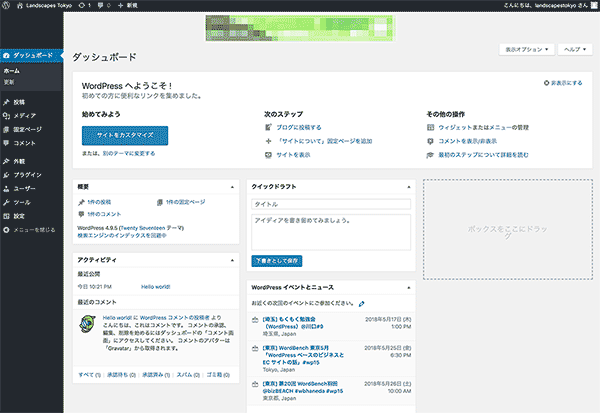
Task: Click the widgets icon beside ウィジェットまたはメニューの管理
Action: point(430,127)
